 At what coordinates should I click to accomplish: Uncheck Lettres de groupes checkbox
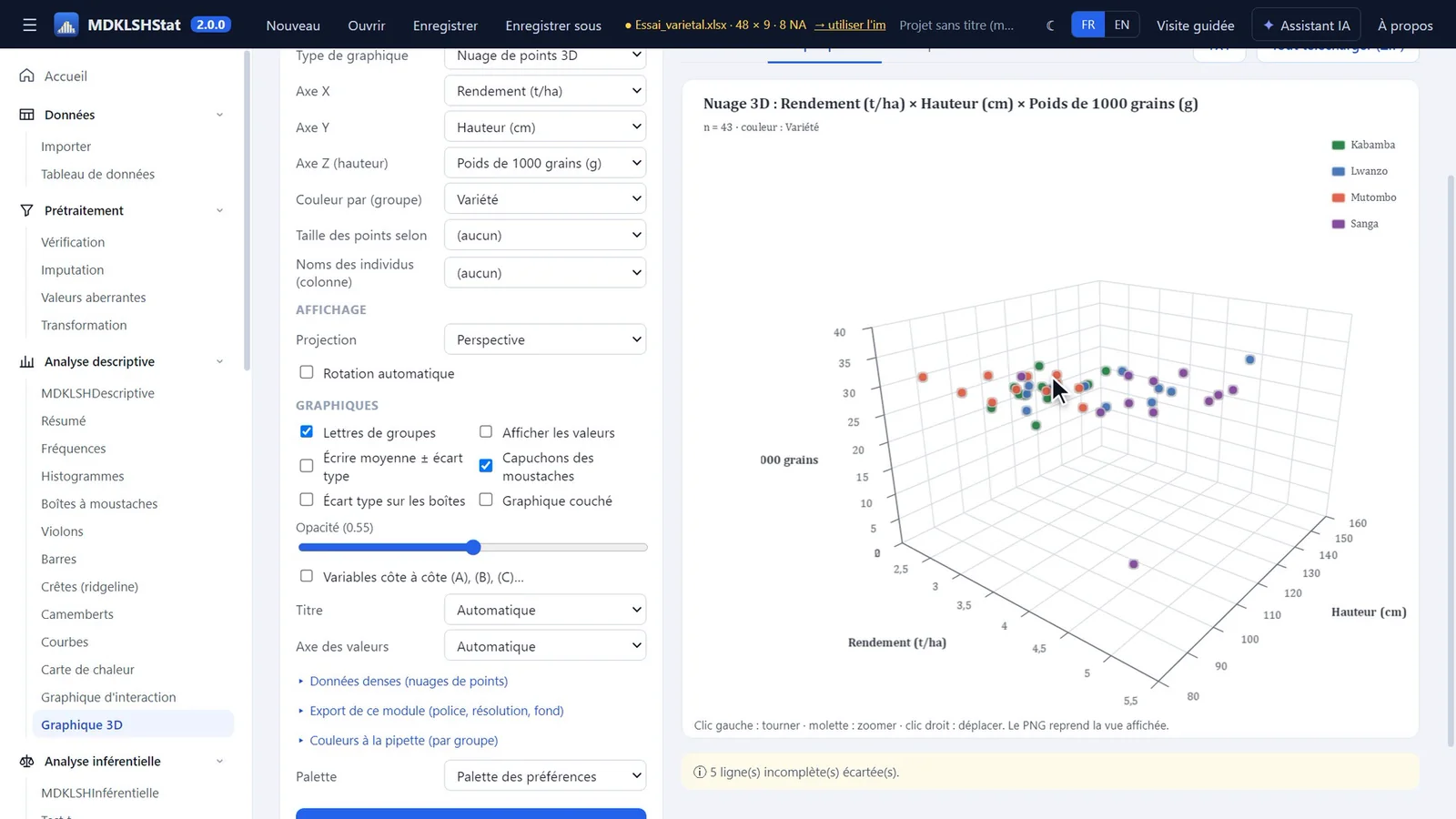(307, 431)
